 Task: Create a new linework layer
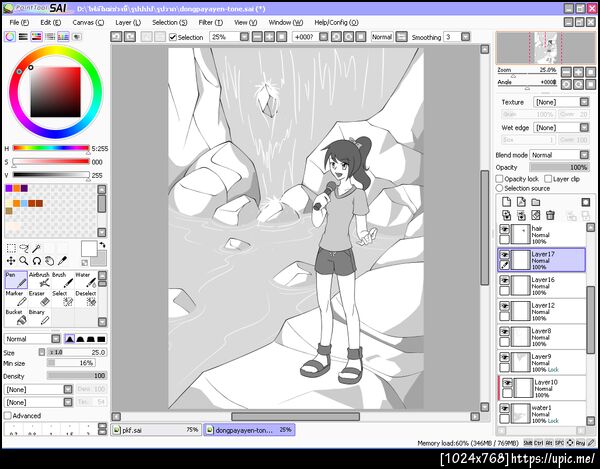click(521, 202)
